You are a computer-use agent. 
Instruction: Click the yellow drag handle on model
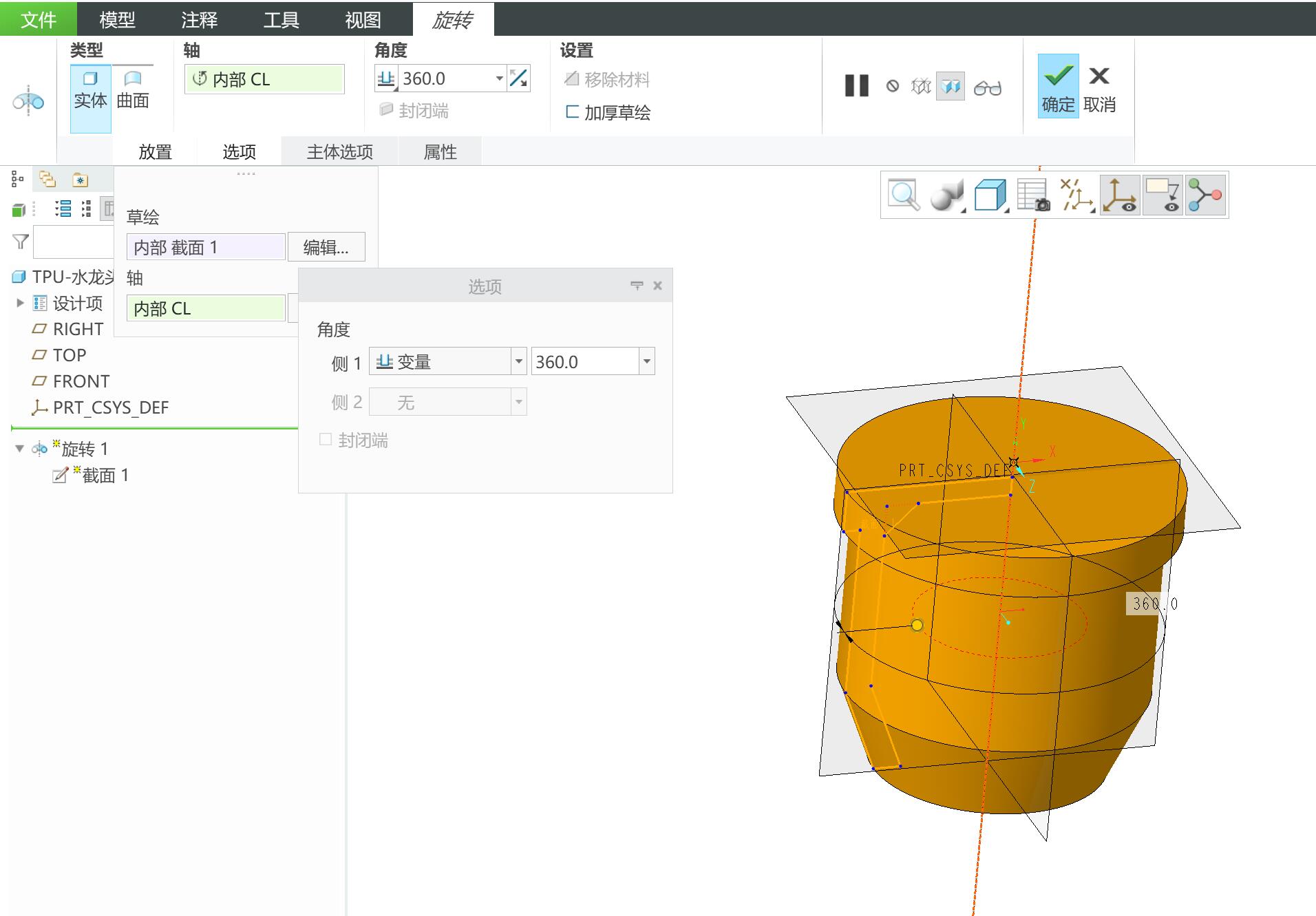(x=917, y=625)
